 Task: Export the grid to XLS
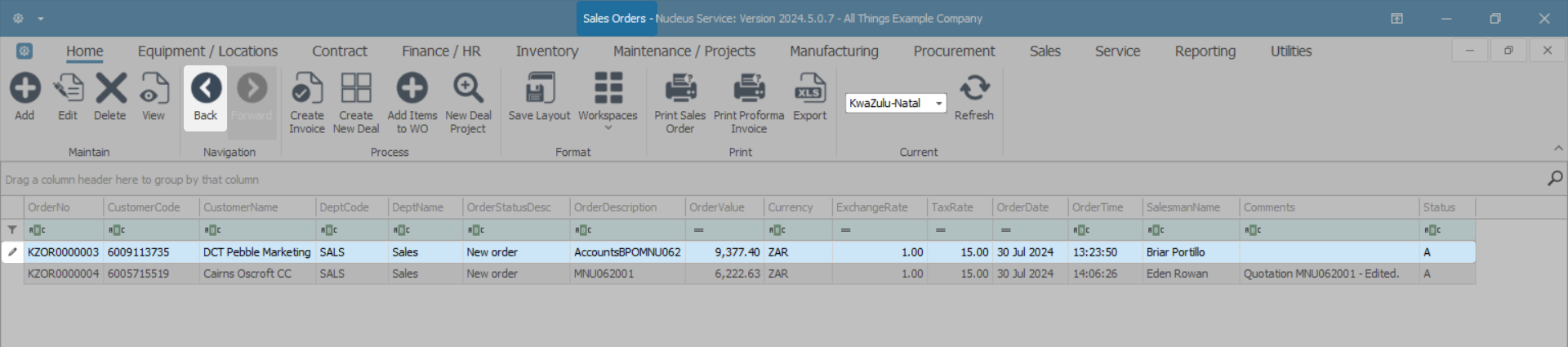point(809,89)
